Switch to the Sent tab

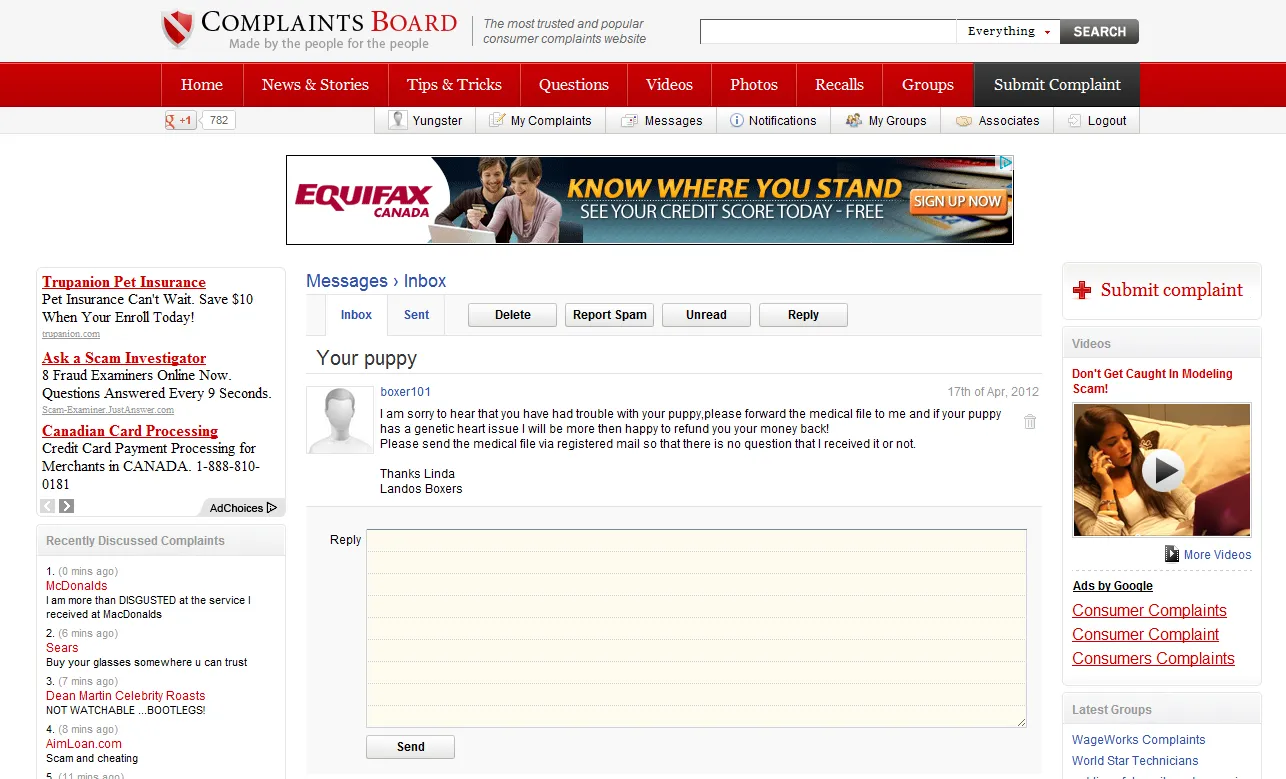[417, 315]
